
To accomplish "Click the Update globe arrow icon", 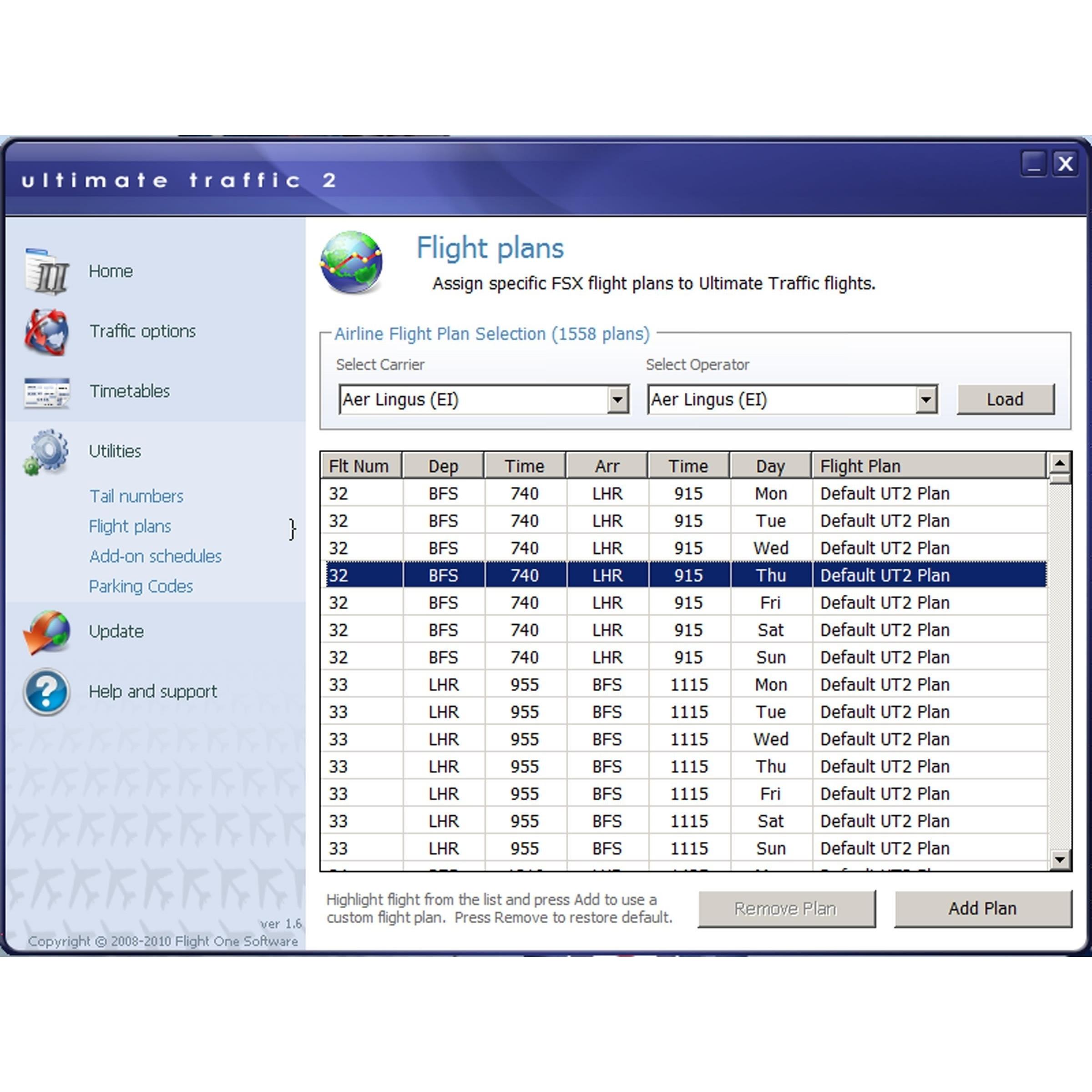I will coord(46,632).
